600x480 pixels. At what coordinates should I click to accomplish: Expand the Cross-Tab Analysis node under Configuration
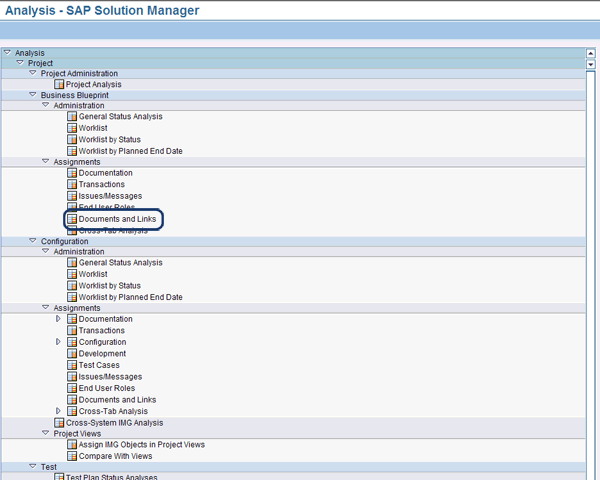(59, 411)
